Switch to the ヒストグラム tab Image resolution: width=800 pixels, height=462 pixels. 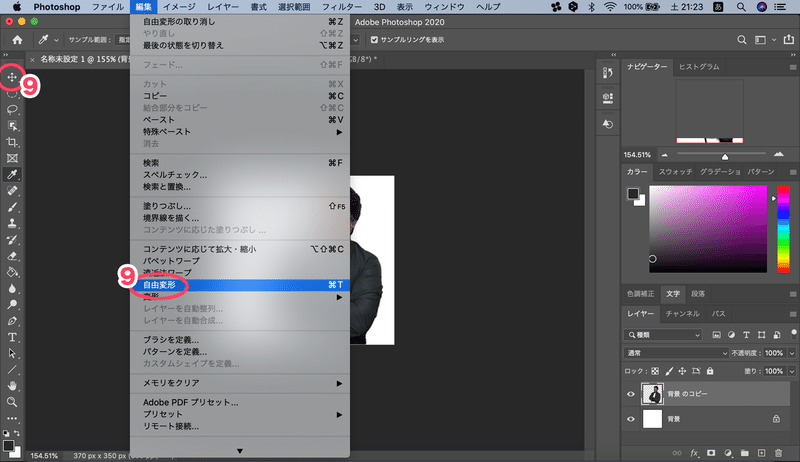[699, 67]
